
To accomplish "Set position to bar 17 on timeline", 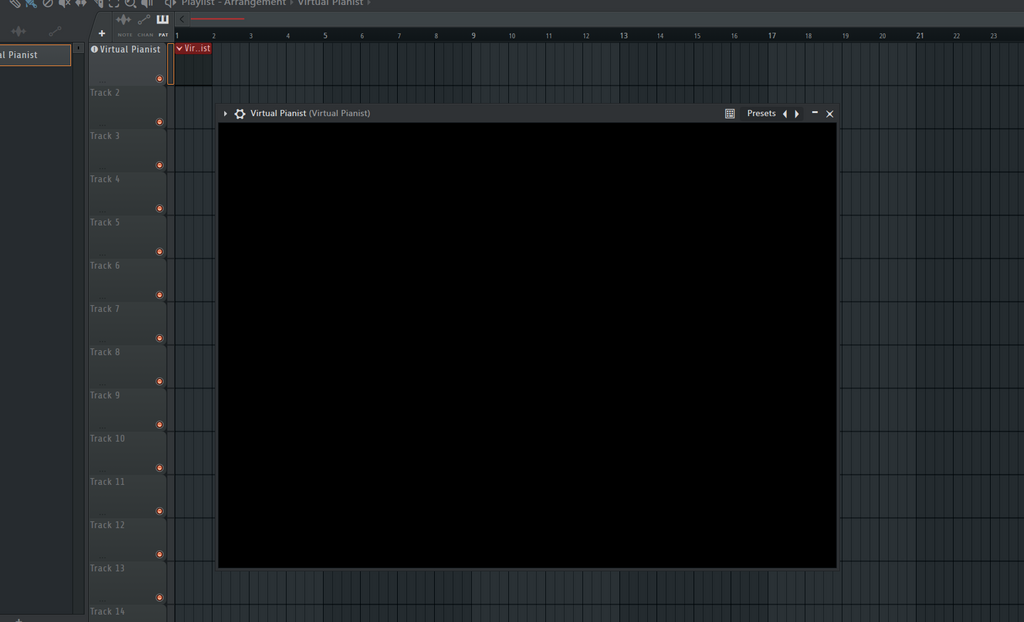I will [772, 36].
